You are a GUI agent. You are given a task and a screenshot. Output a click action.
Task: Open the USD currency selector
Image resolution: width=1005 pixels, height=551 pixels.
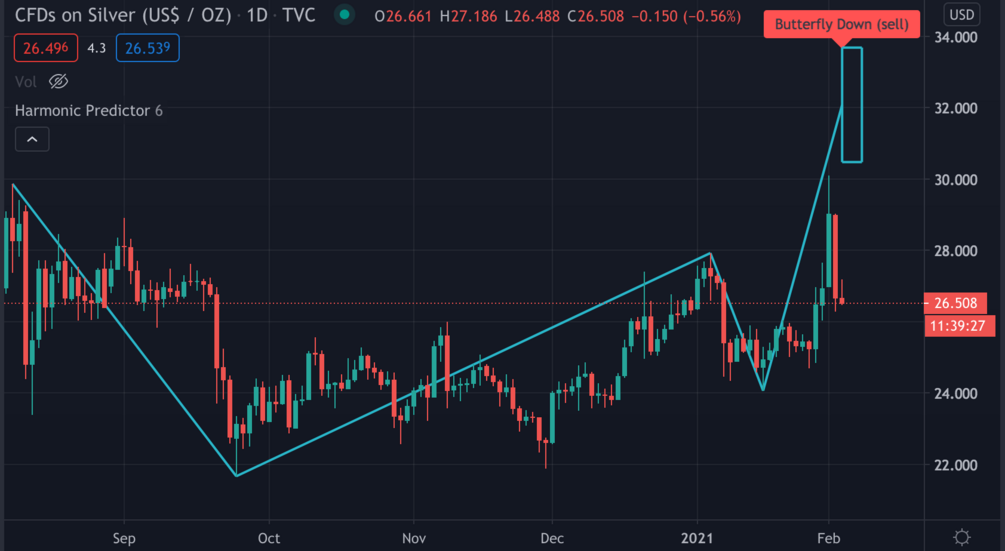(x=961, y=15)
